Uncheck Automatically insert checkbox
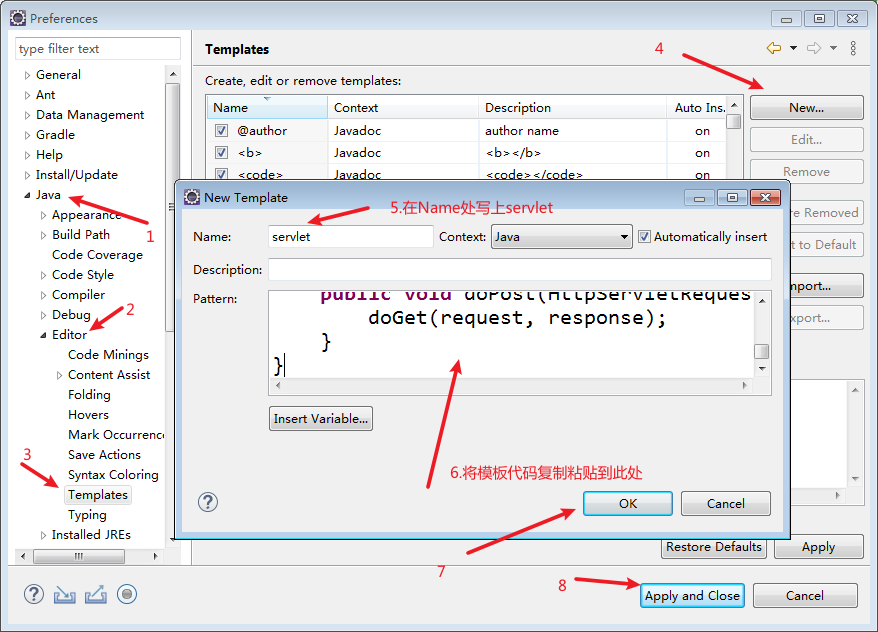Image resolution: width=878 pixels, height=632 pixels. pyautogui.click(x=645, y=237)
